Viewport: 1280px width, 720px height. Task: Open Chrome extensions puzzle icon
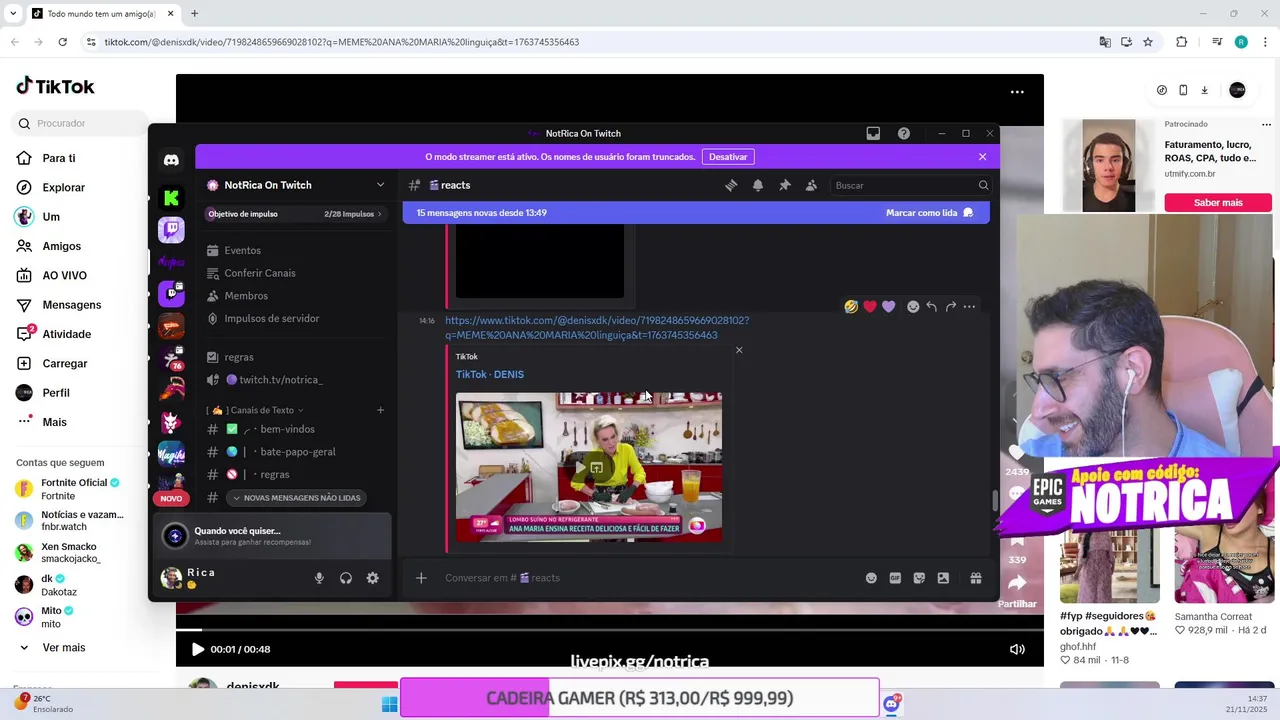click(1181, 42)
